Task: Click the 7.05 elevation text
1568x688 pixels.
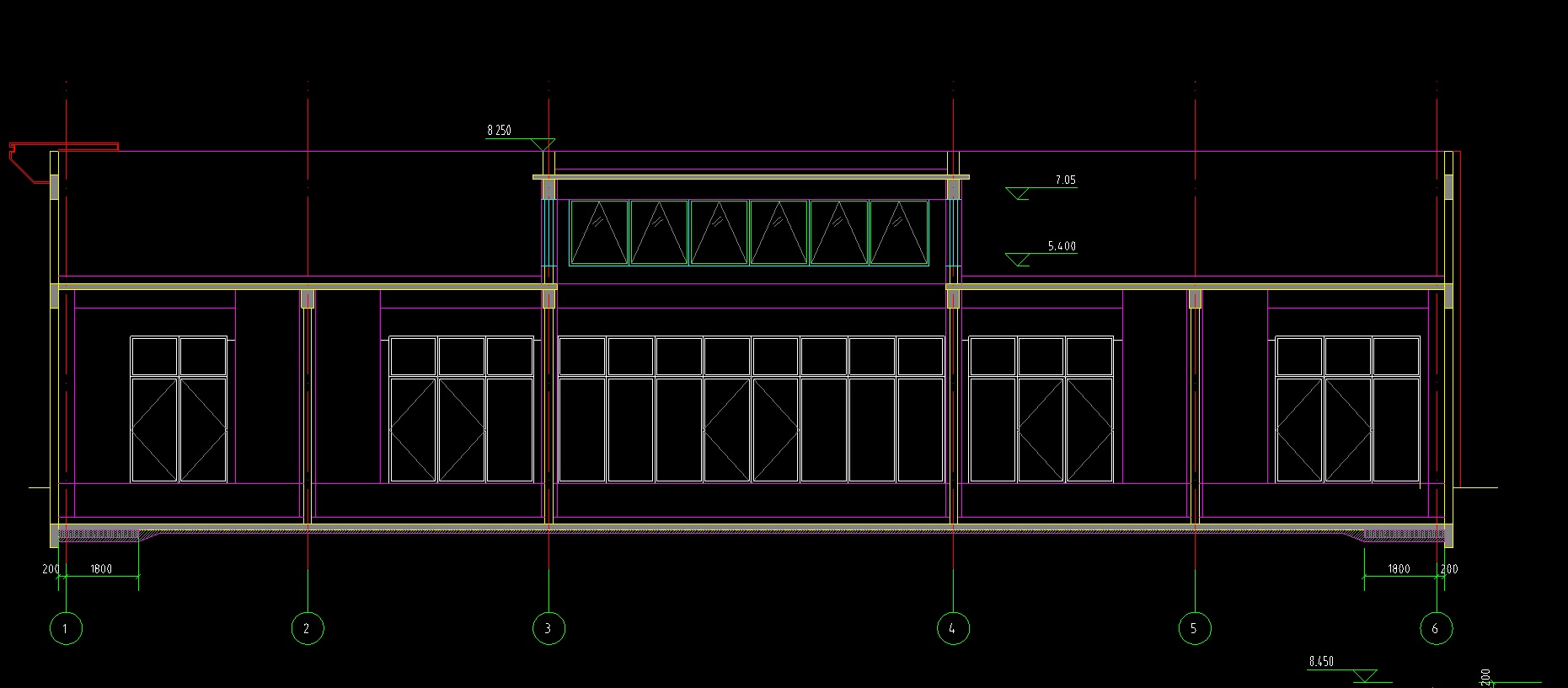Action: coord(1066,180)
